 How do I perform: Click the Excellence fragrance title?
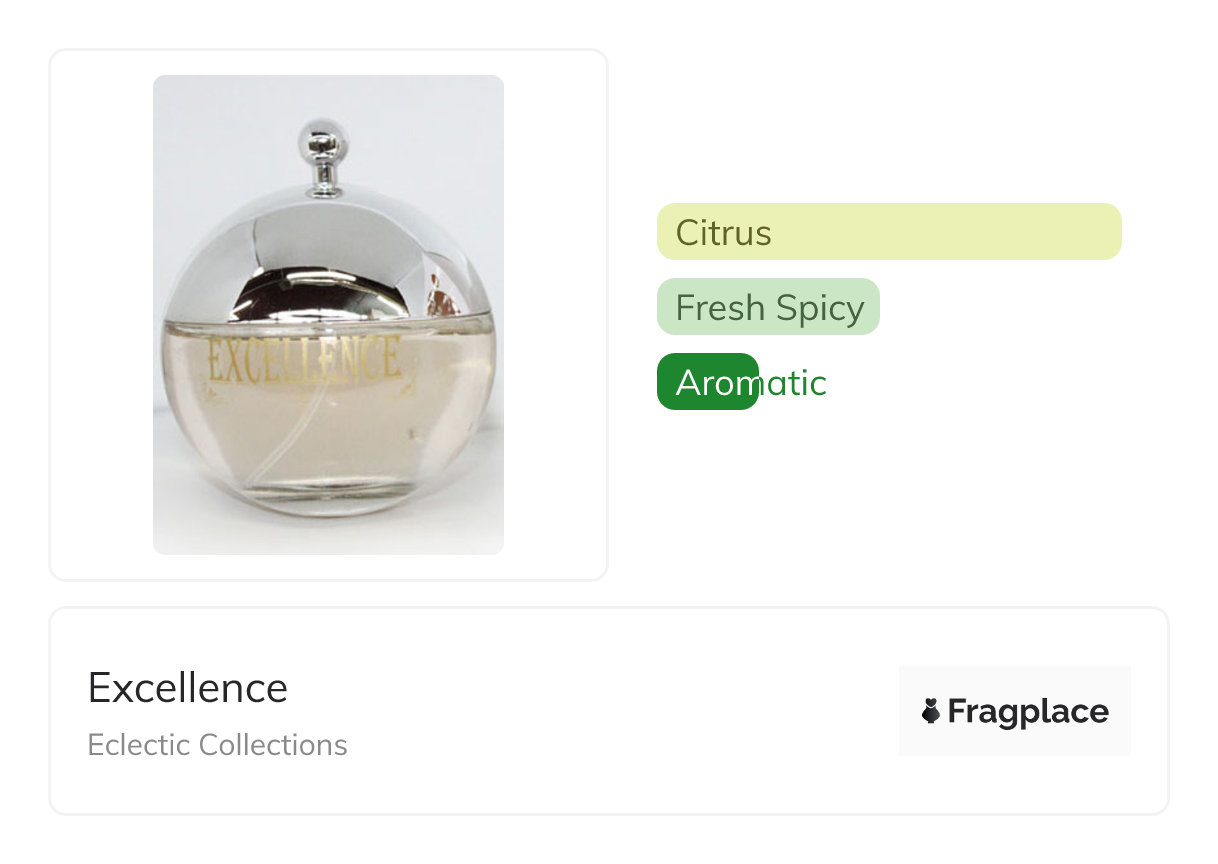point(188,688)
